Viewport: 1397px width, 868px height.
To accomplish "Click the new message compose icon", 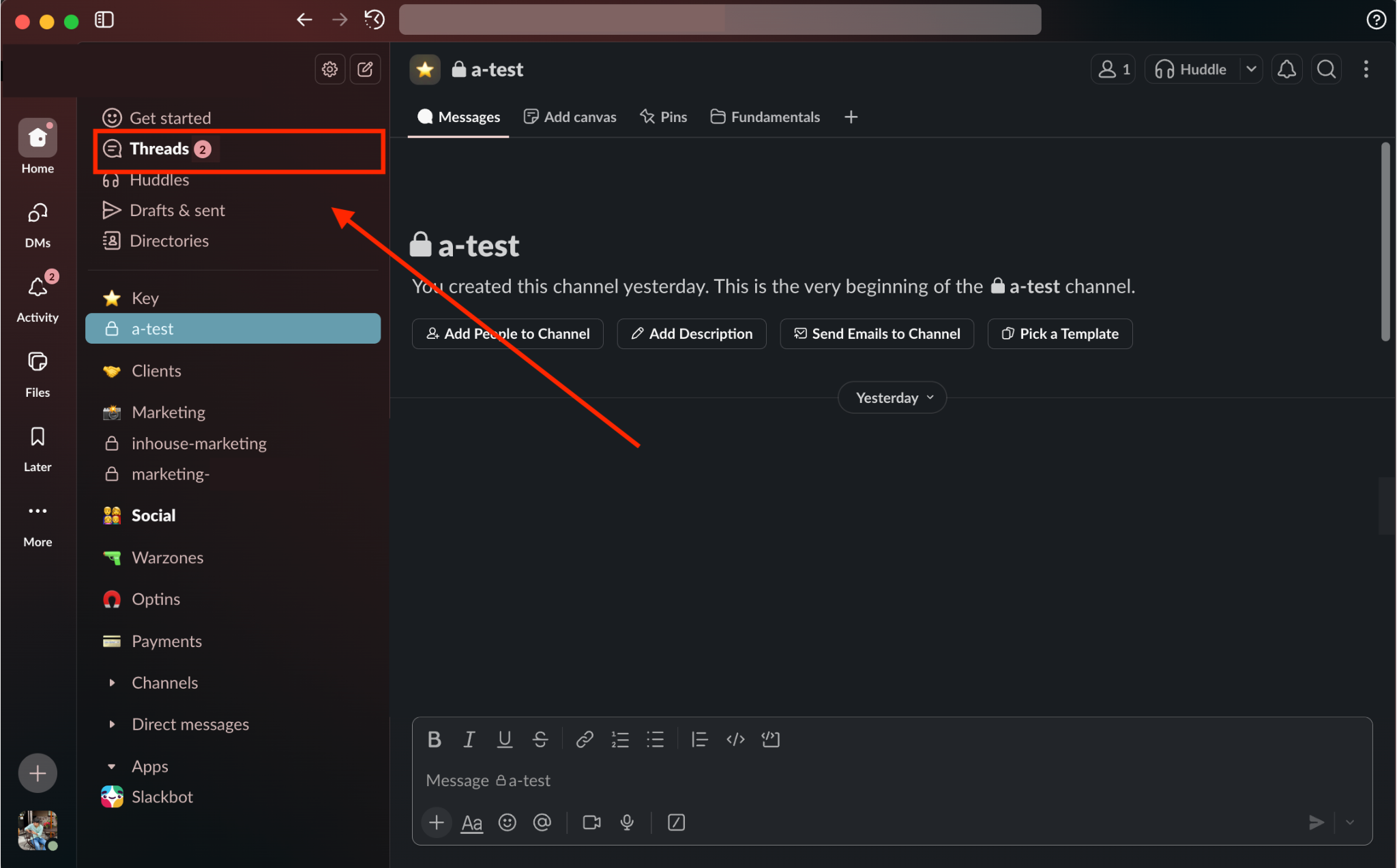I will (365, 69).
